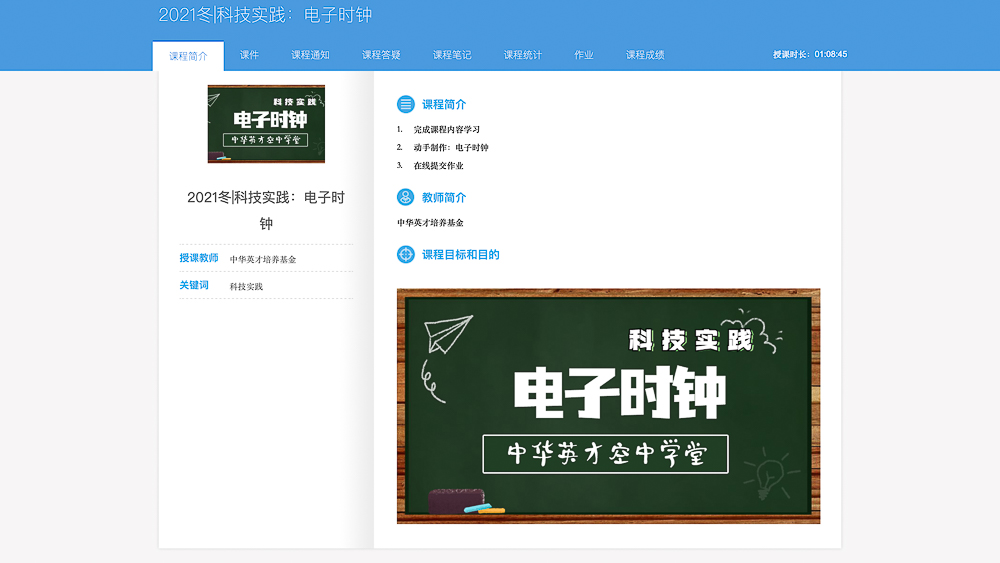Click the 在线提交作业 list item

(438, 166)
